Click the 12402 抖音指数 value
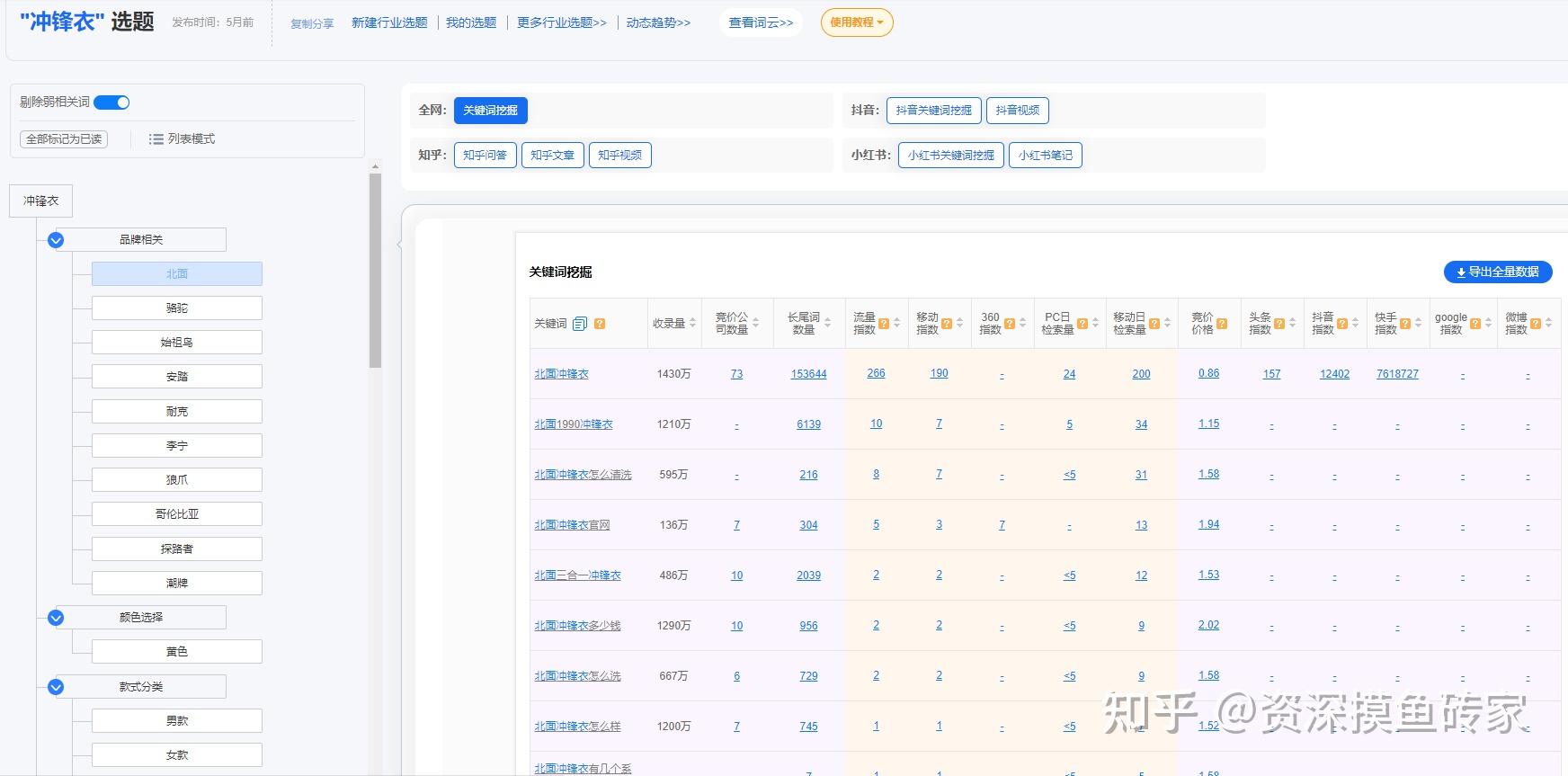The width and height of the screenshot is (1568, 776). point(1334,374)
